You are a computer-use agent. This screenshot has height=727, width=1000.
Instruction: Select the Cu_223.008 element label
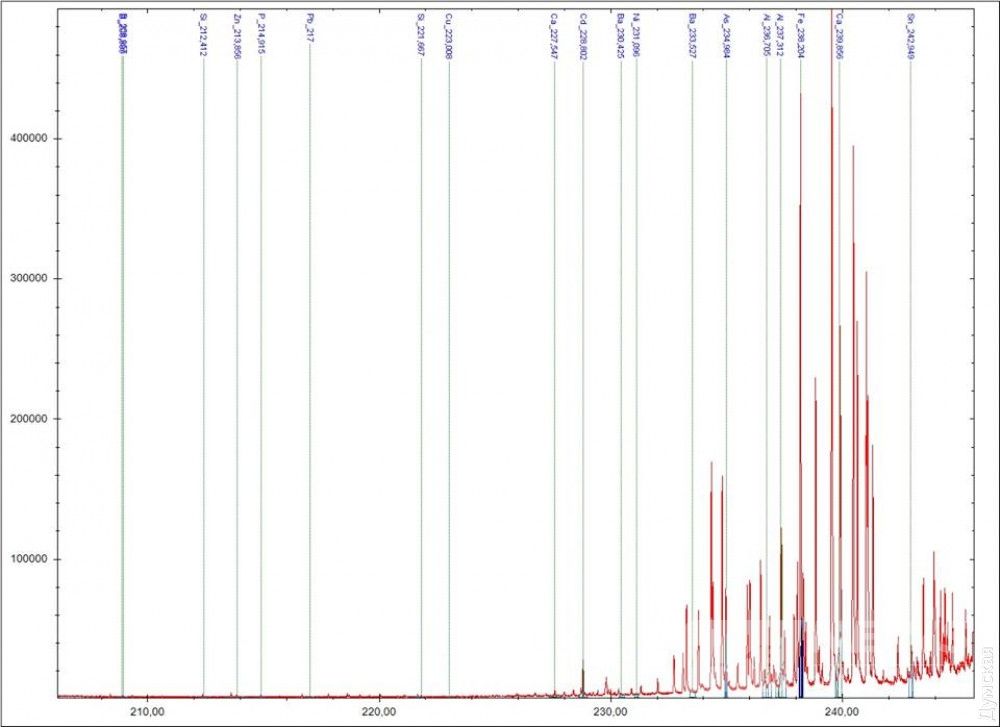[448, 37]
